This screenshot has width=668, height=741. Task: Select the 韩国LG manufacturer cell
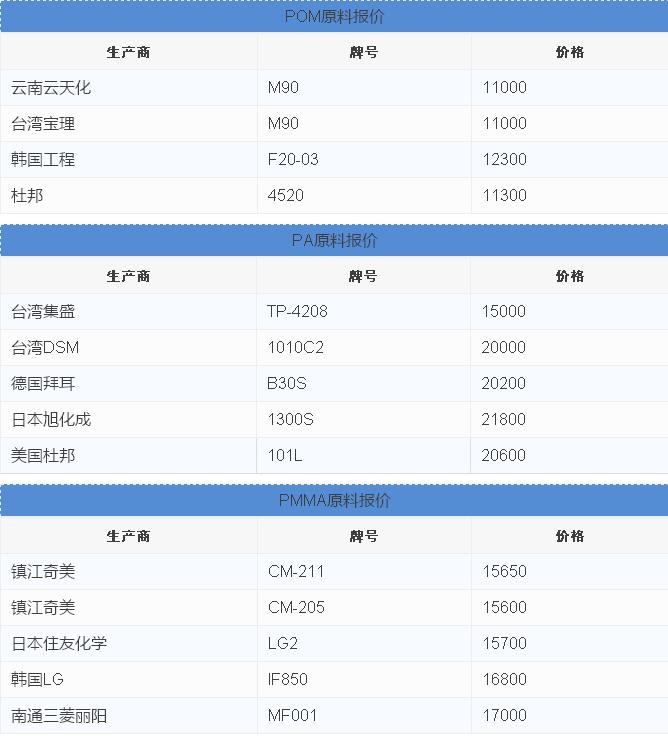point(128,679)
